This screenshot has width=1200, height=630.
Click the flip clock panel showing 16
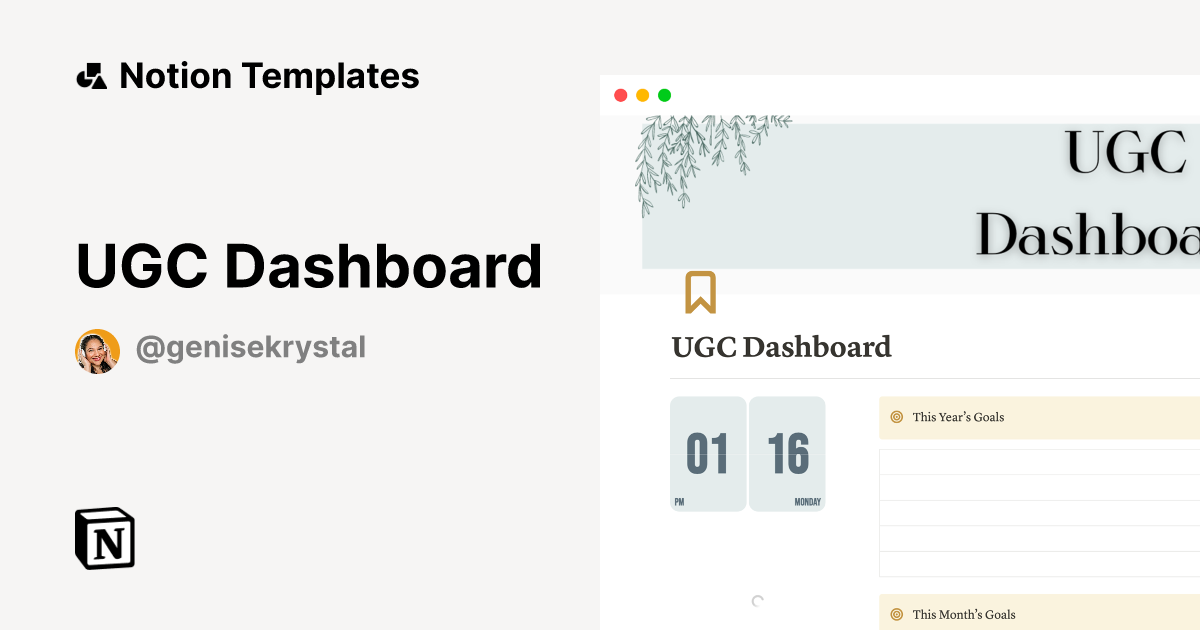(x=788, y=453)
